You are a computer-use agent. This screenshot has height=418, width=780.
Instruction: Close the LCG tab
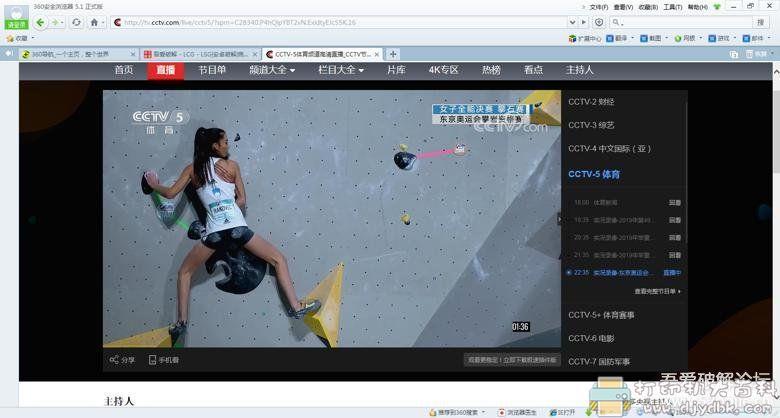point(255,54)
